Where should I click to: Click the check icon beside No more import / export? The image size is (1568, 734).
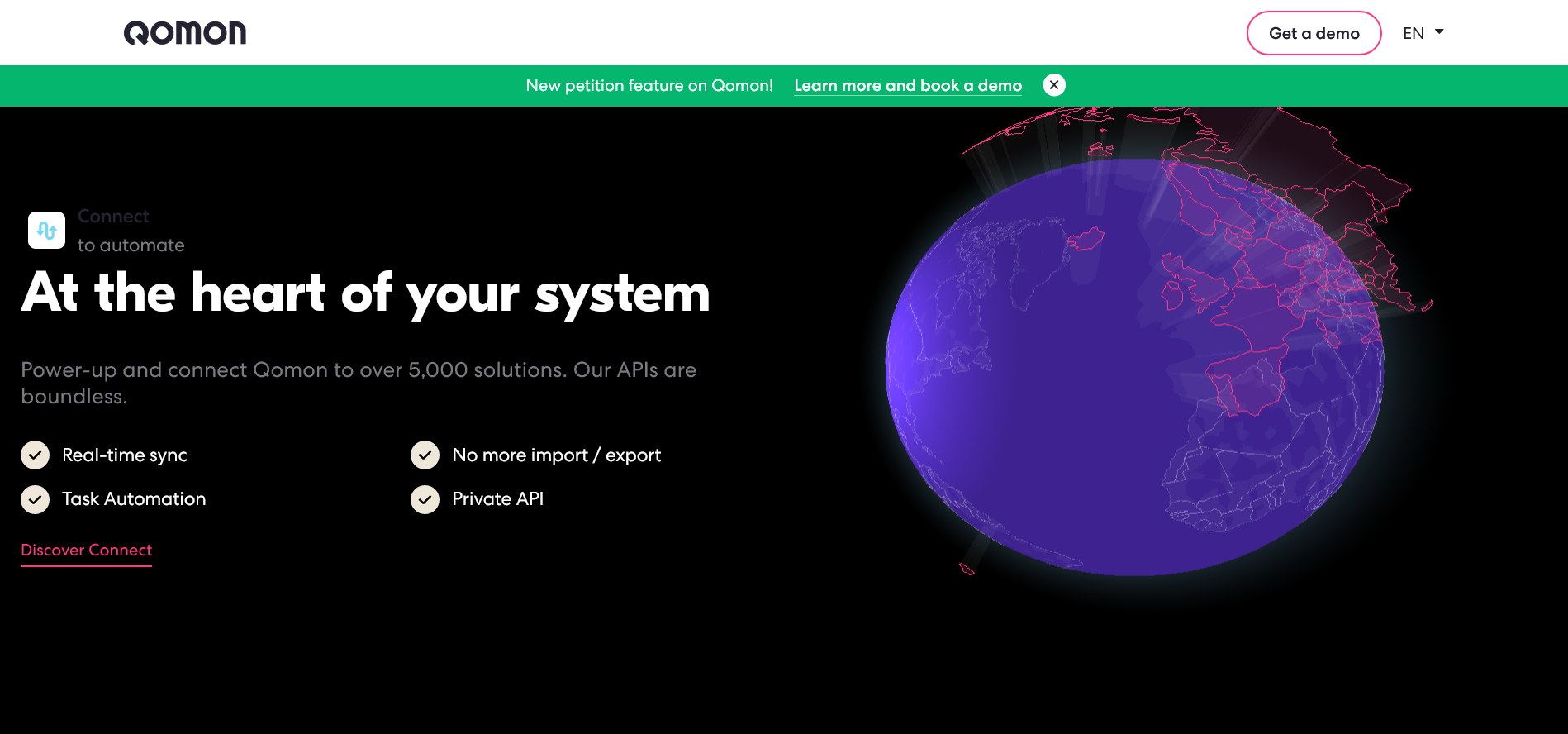pyautogui.click(x=425, y=455)
